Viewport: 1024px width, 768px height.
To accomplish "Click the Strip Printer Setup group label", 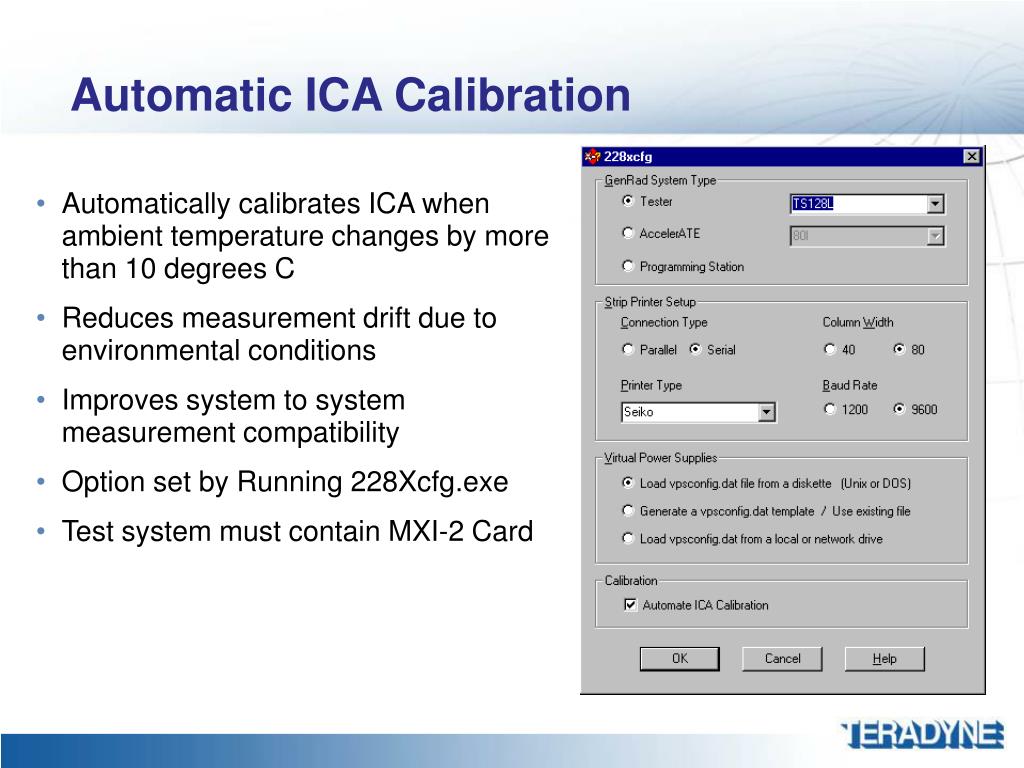I will click(650, 302).
